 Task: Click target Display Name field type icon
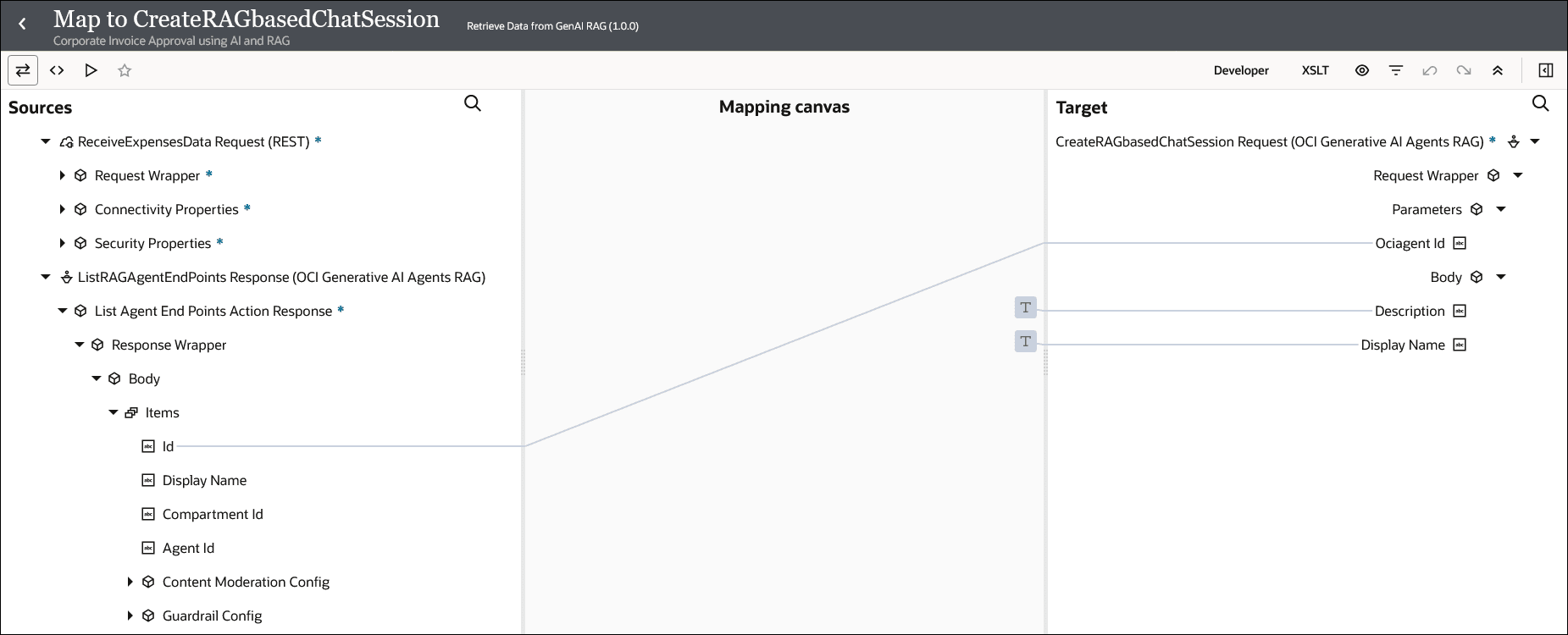(1460, 345)
